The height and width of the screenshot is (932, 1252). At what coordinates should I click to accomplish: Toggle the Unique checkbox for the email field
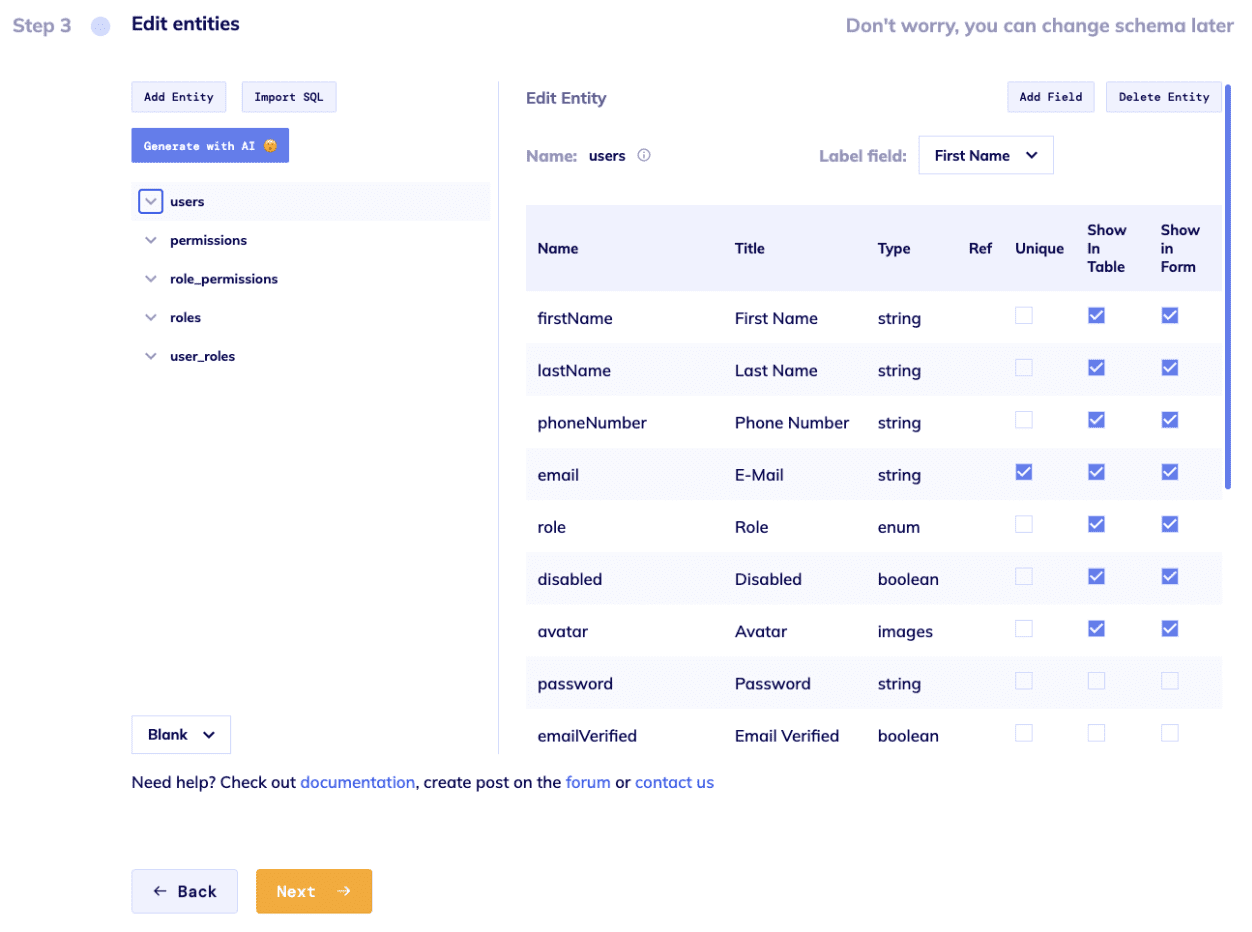(x=1023, y=471)
